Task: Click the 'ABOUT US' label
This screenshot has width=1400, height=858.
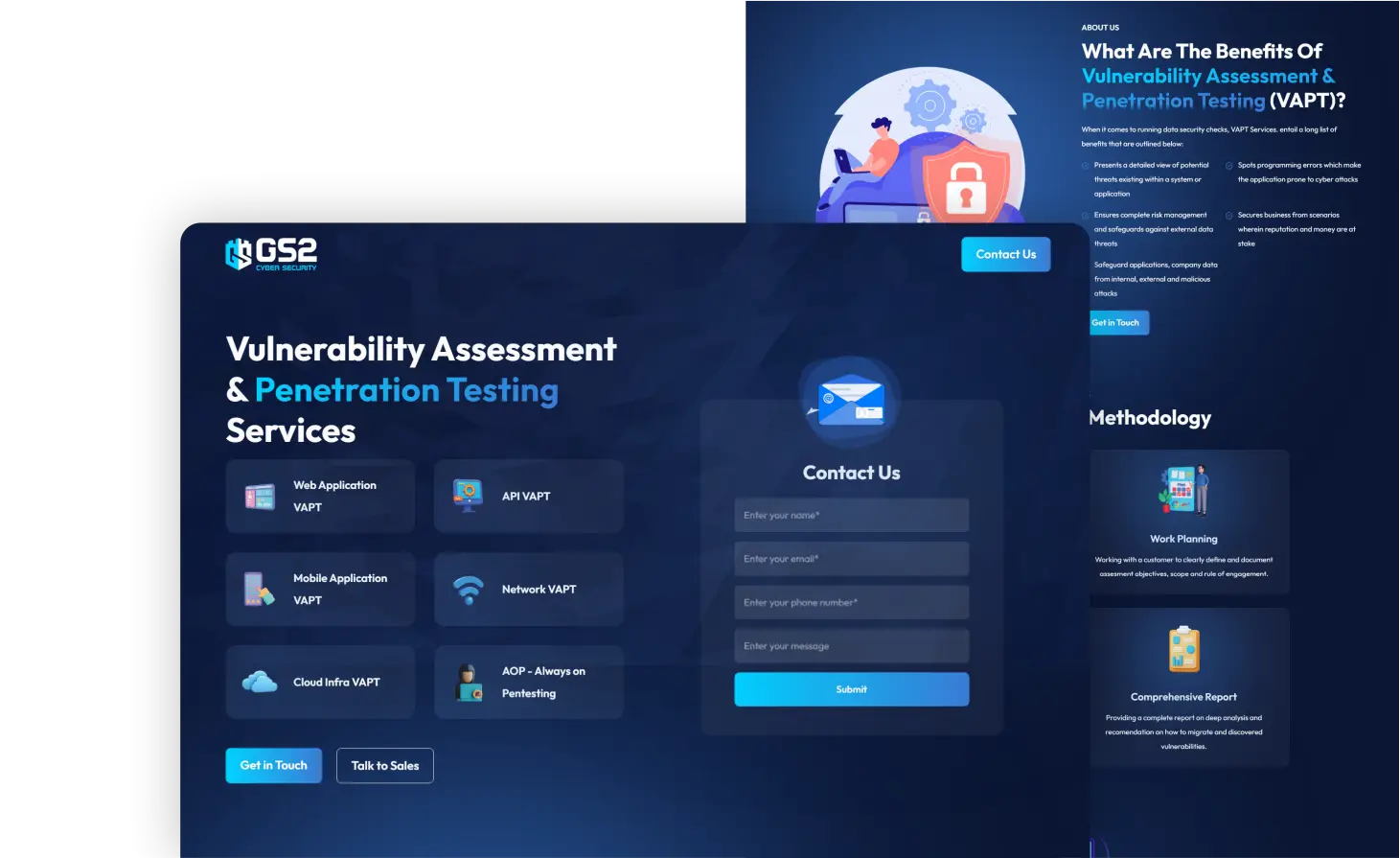Action: coord(1100,28)
